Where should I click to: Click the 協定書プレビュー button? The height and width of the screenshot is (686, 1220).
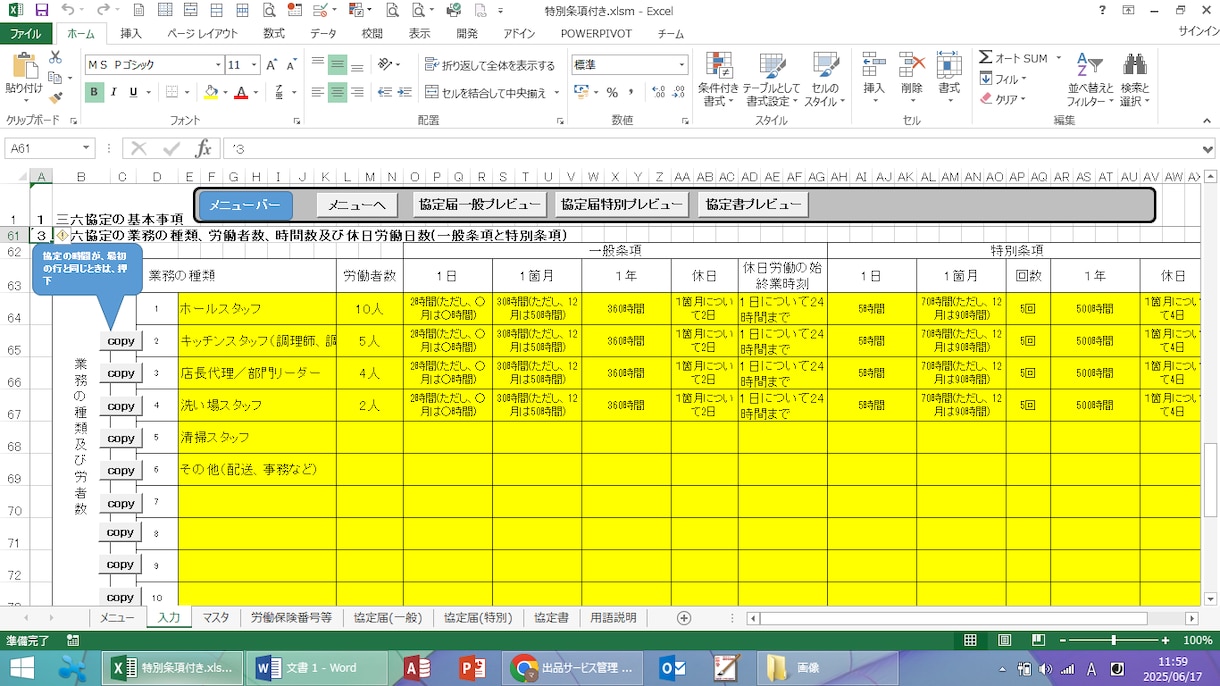pos(753,205)
